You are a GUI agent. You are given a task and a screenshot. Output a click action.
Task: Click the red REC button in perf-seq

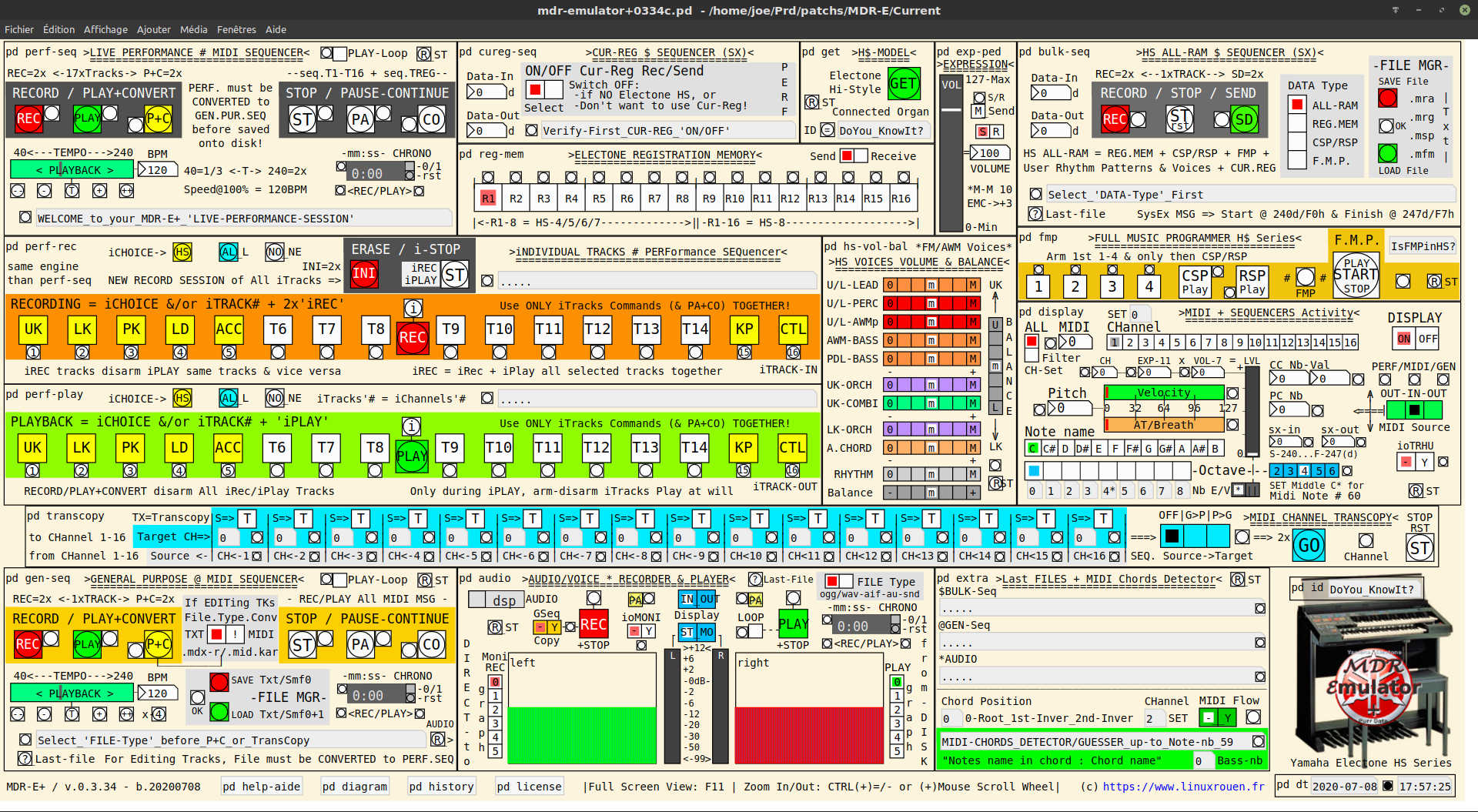pyautogui.click(x=28, y=119)
